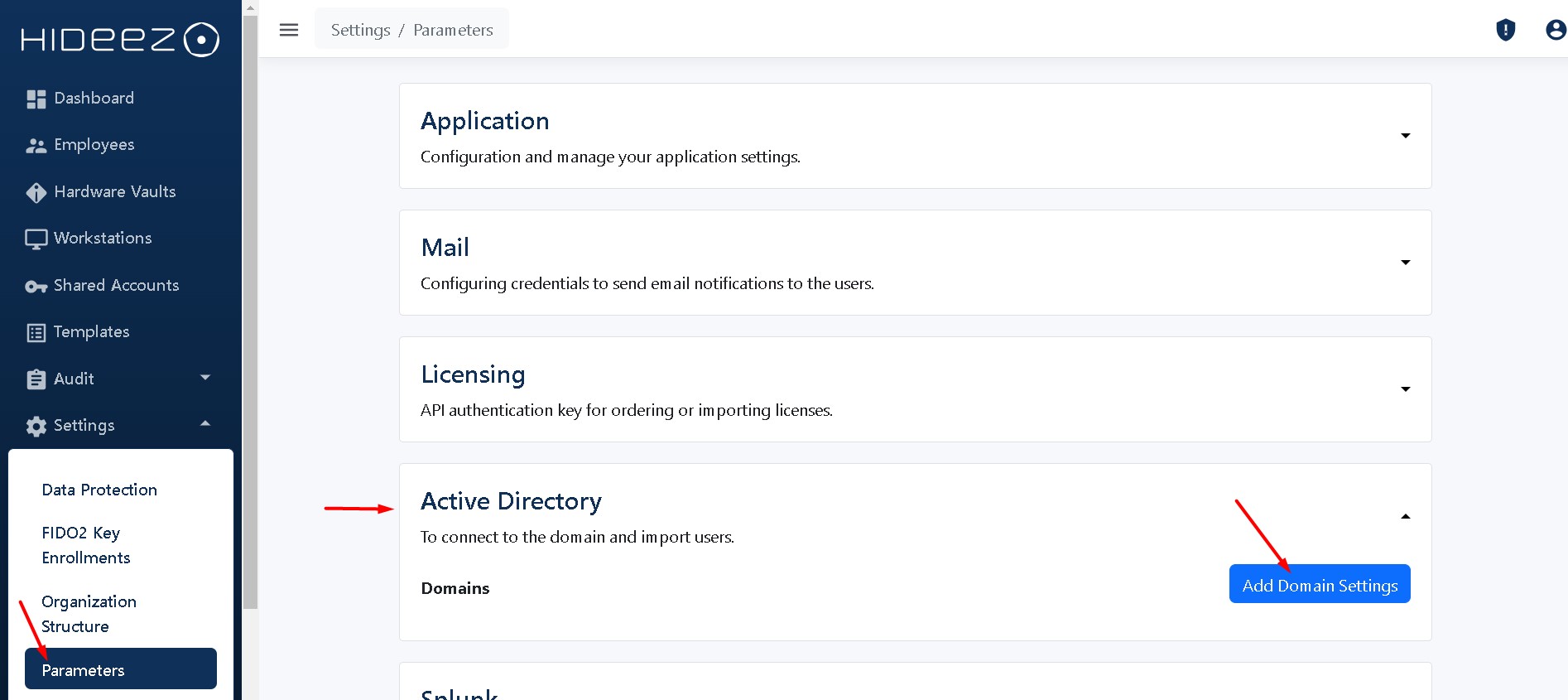Click the Dashboard grid icon
This screenshot has height=700, width=1568.
click(x=36, y=99)
